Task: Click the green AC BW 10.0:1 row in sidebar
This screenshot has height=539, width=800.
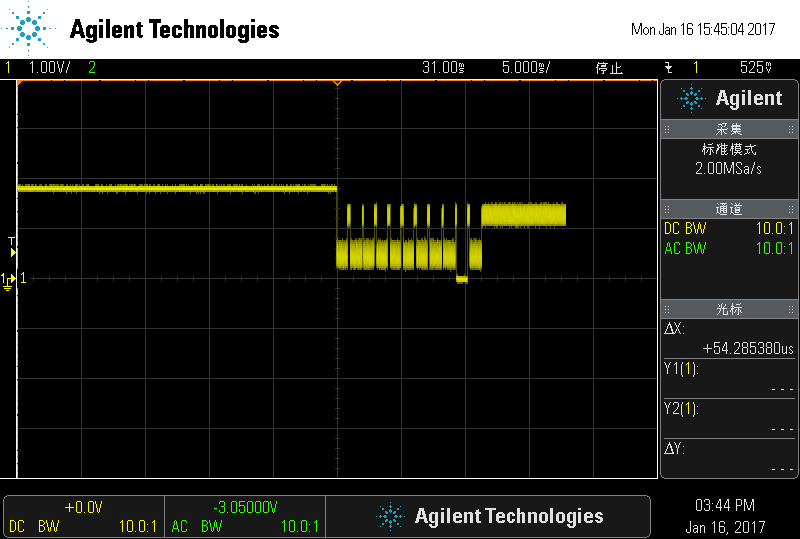Action: (x=729, y=249)
